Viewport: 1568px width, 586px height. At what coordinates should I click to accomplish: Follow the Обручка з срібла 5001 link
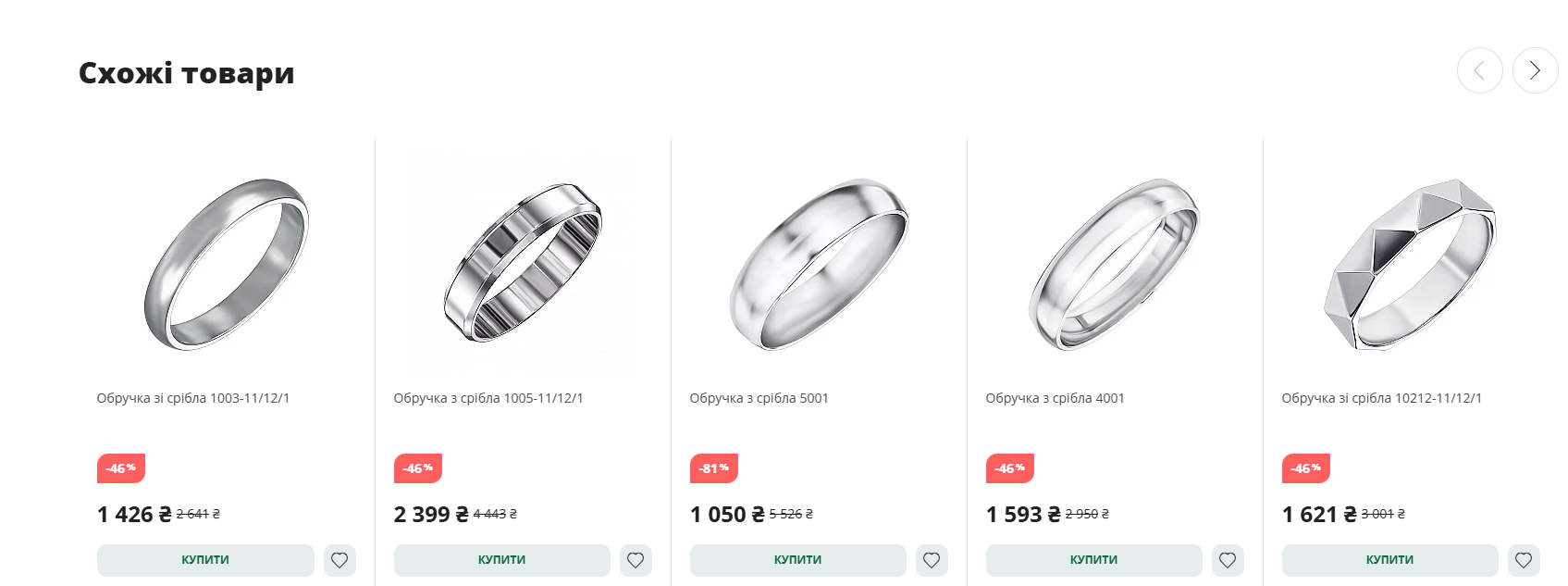click(x=759, y=398)
